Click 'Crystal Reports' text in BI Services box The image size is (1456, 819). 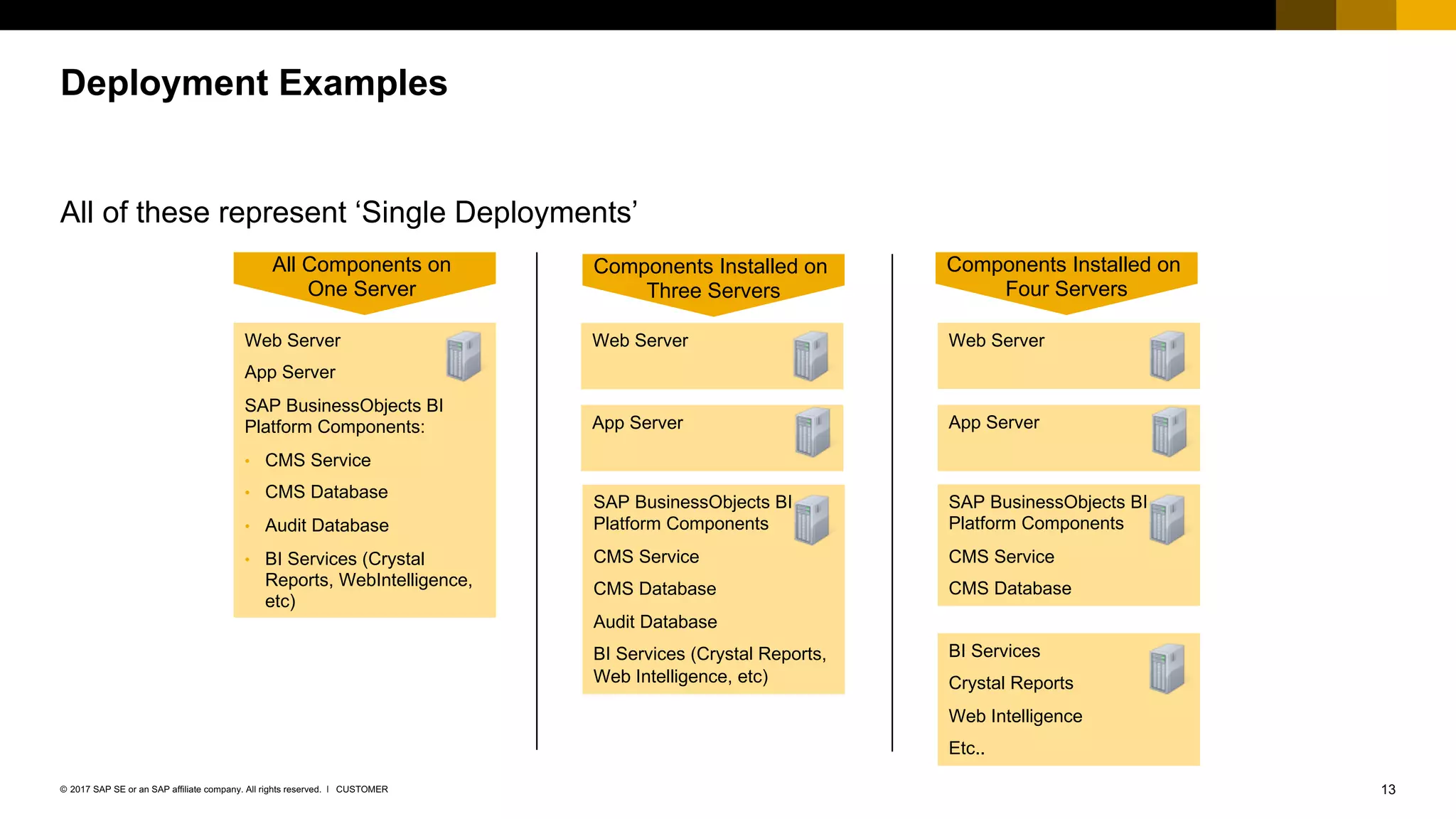pyautogui.click(x=1010, y=683)
